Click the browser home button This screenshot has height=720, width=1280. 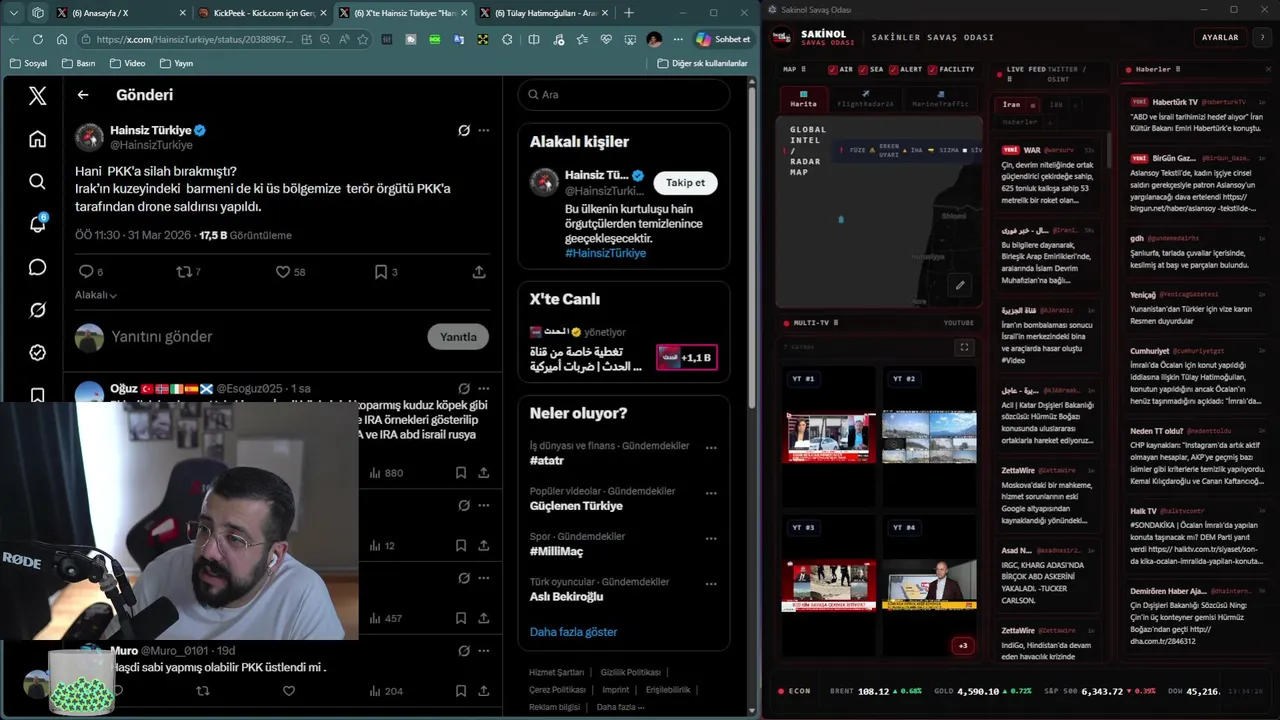click(x=62, y=39)
